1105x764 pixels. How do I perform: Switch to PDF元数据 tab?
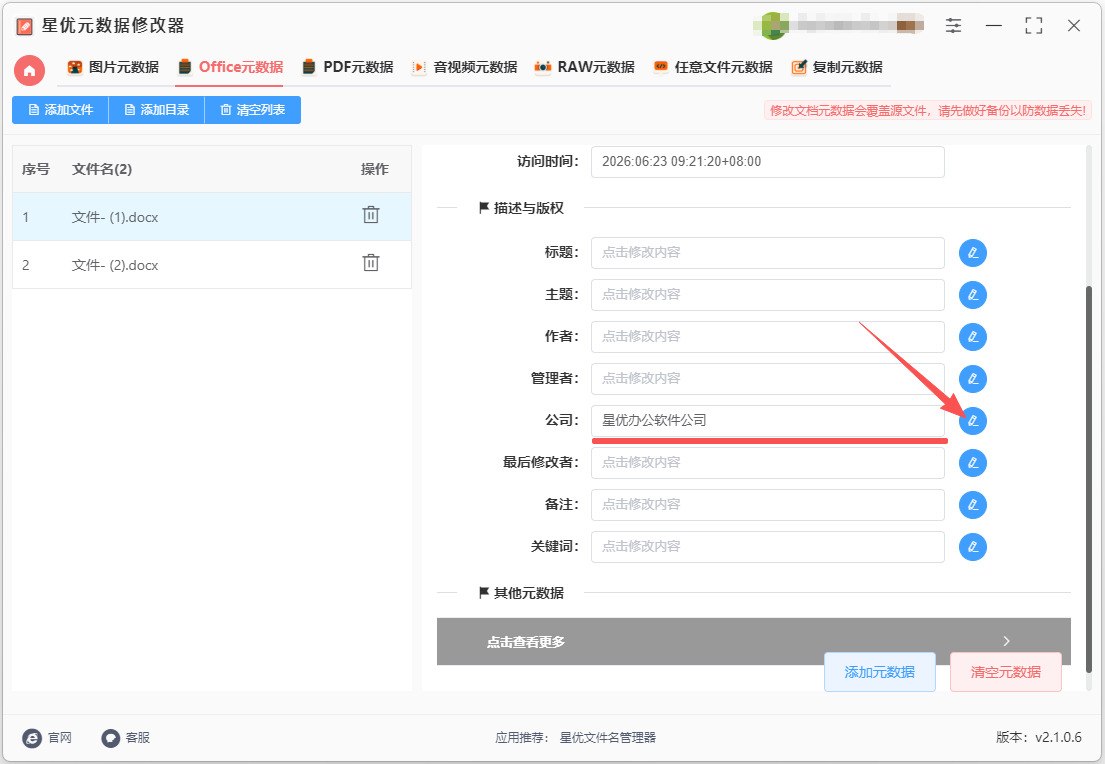[347, 68]
